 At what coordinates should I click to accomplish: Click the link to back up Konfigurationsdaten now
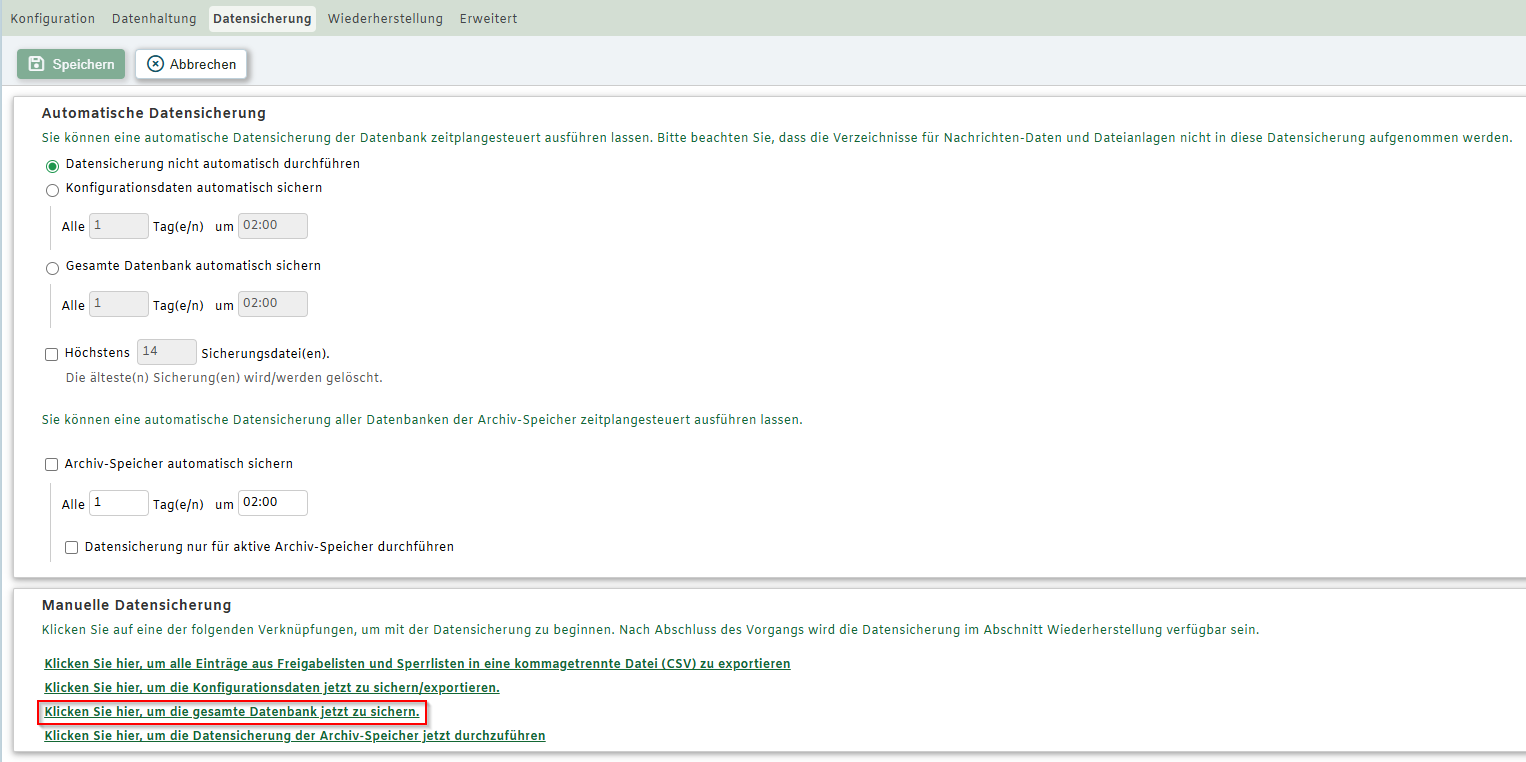(x=272, y=688)
